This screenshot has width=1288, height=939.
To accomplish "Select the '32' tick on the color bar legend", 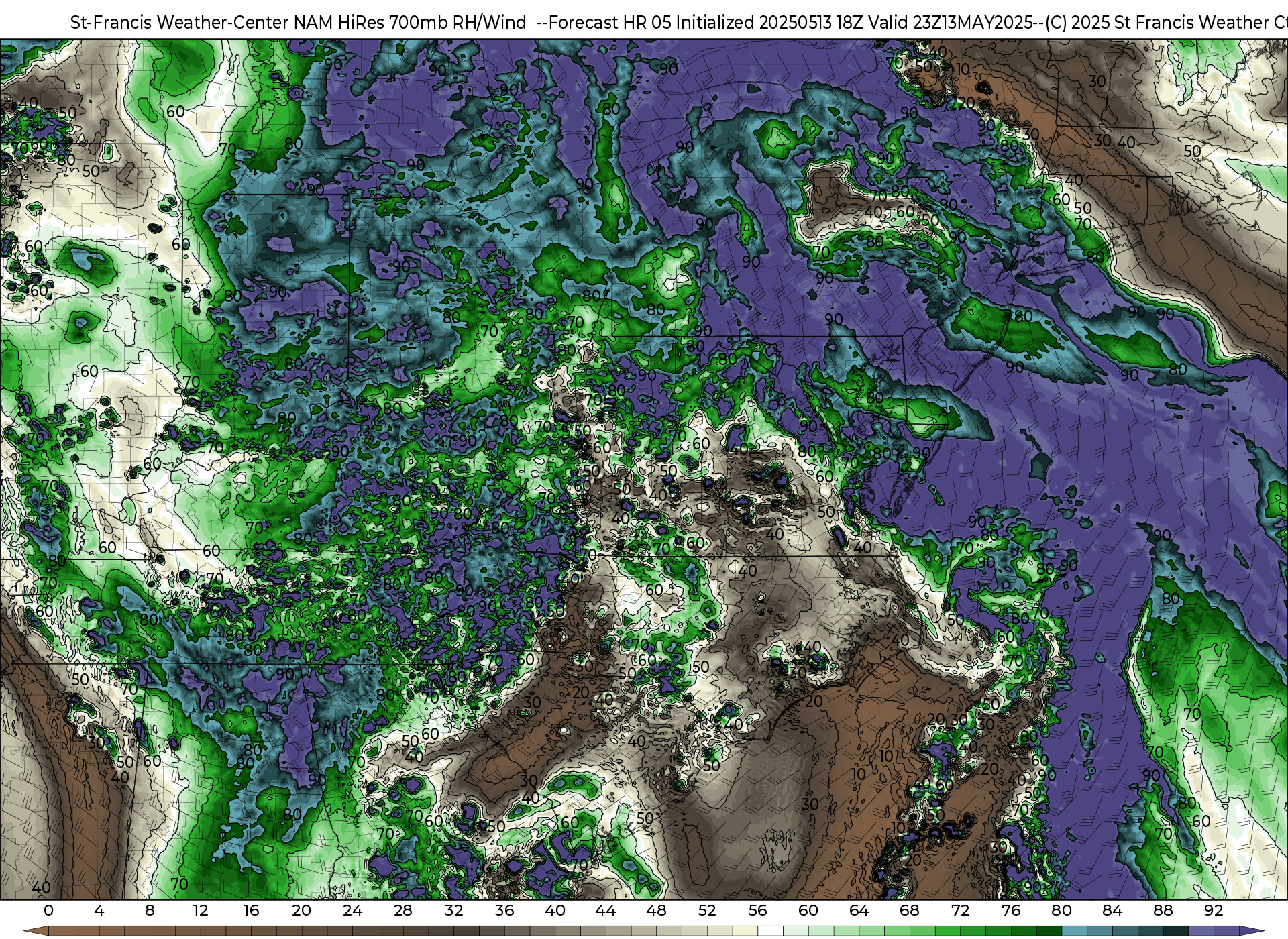I will 453,910.
